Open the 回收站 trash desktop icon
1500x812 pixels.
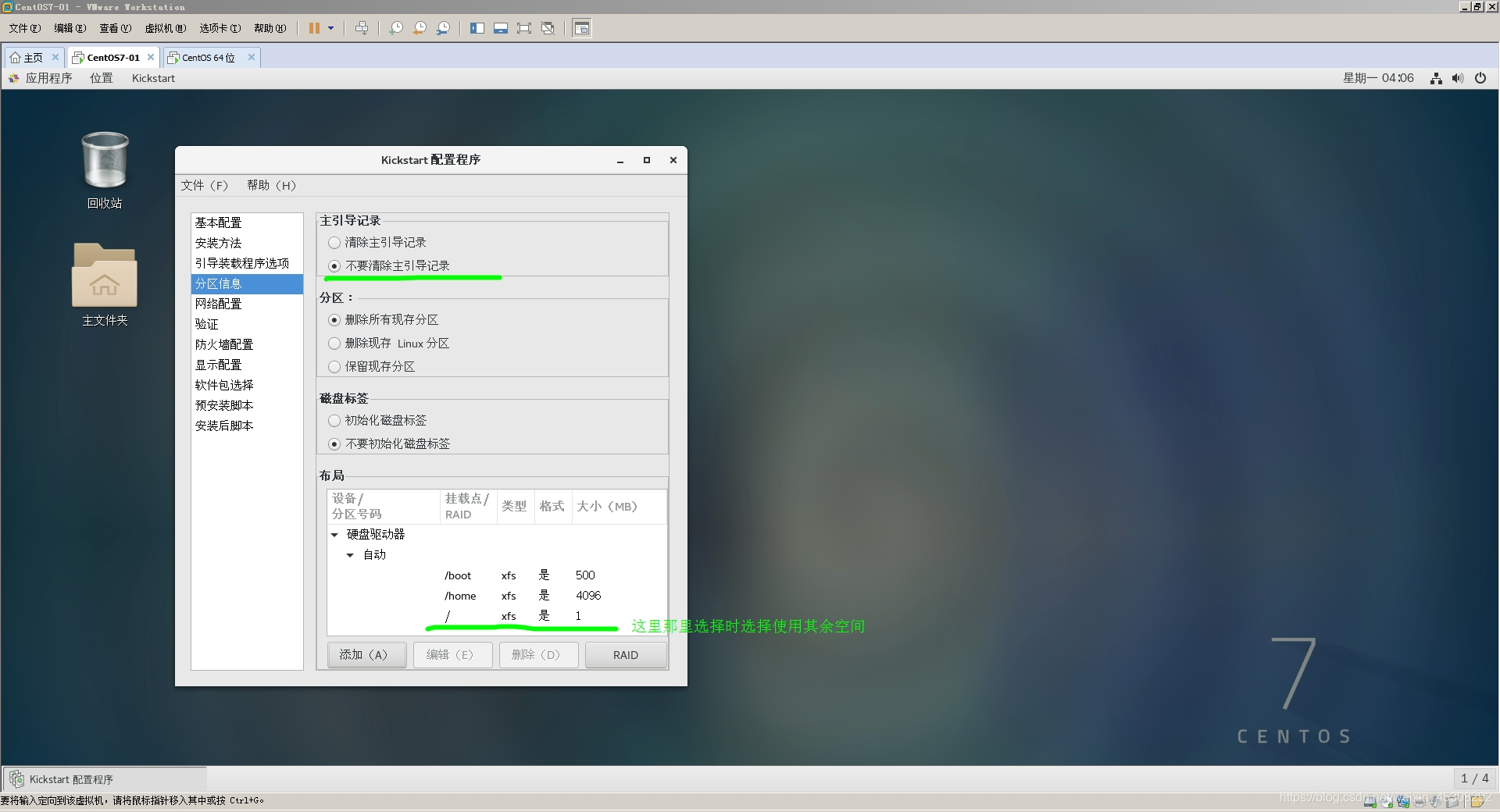point(105,169)
